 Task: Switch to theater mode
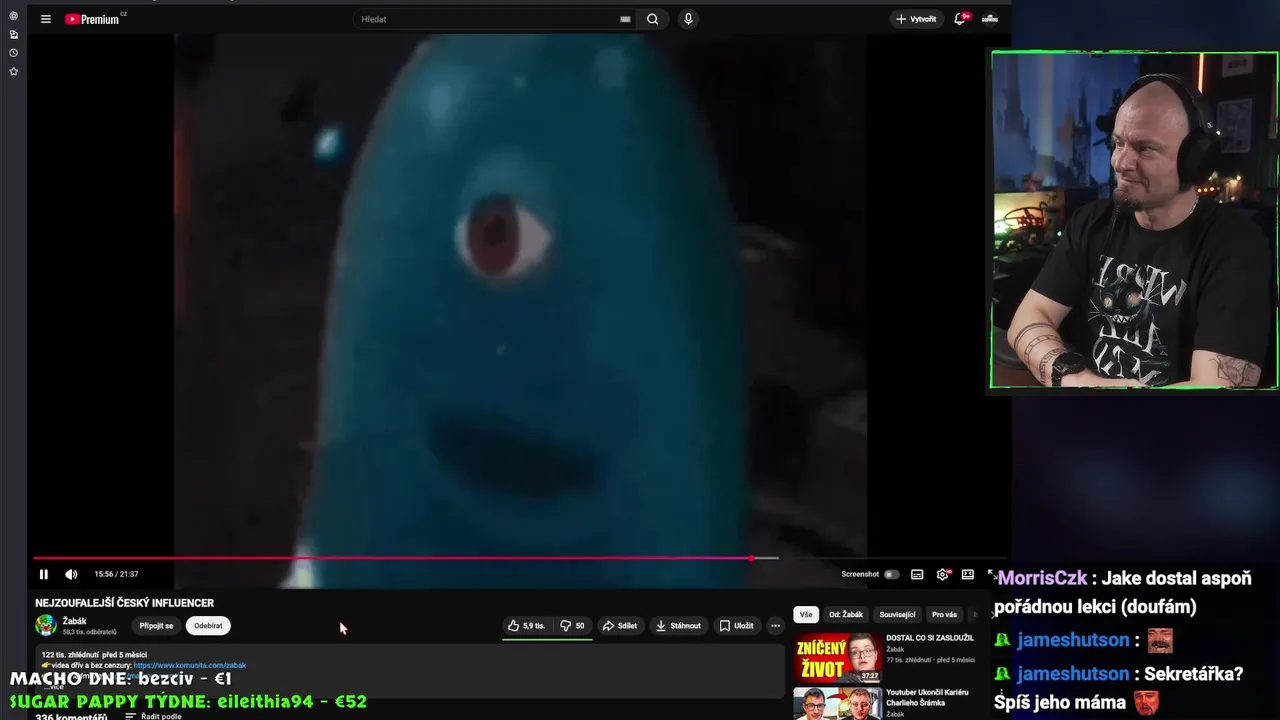967,574
